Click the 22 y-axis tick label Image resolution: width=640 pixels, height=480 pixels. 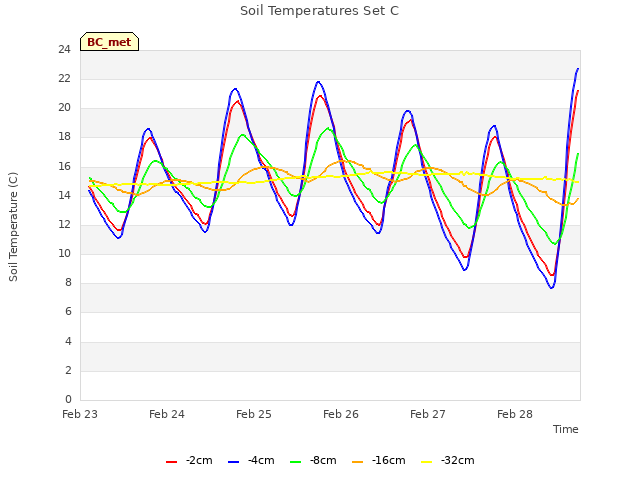(x=64, y=79)
